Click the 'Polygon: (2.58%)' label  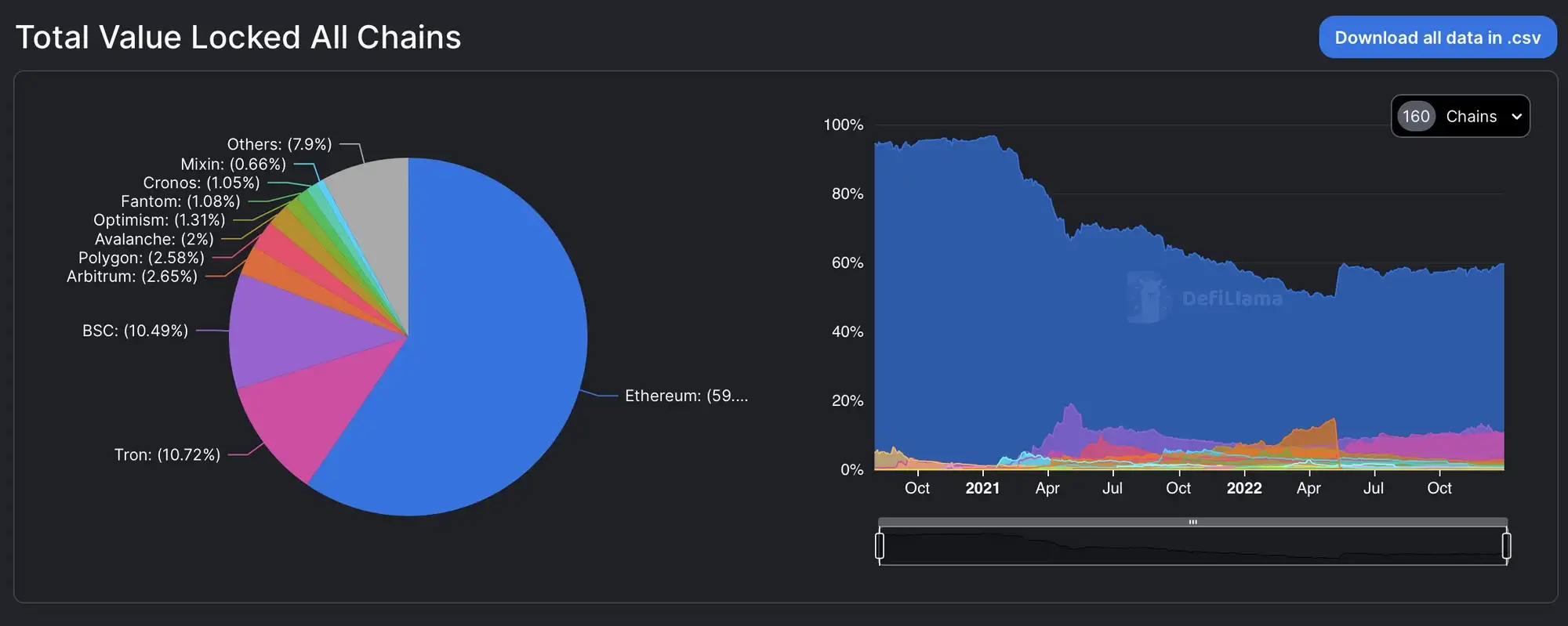141,258
